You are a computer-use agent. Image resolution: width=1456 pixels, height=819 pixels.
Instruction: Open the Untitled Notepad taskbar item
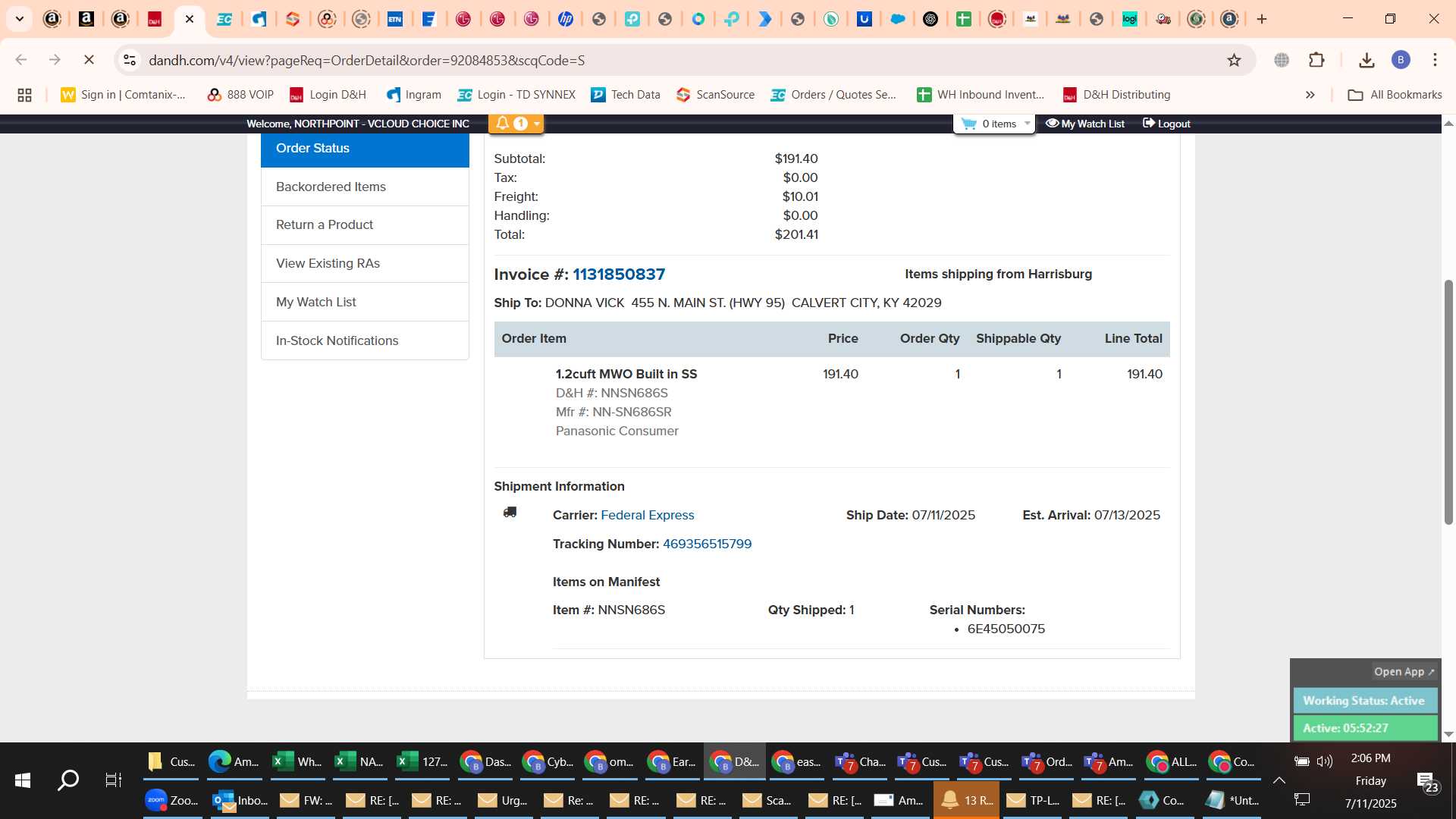tap(1232, 800)
